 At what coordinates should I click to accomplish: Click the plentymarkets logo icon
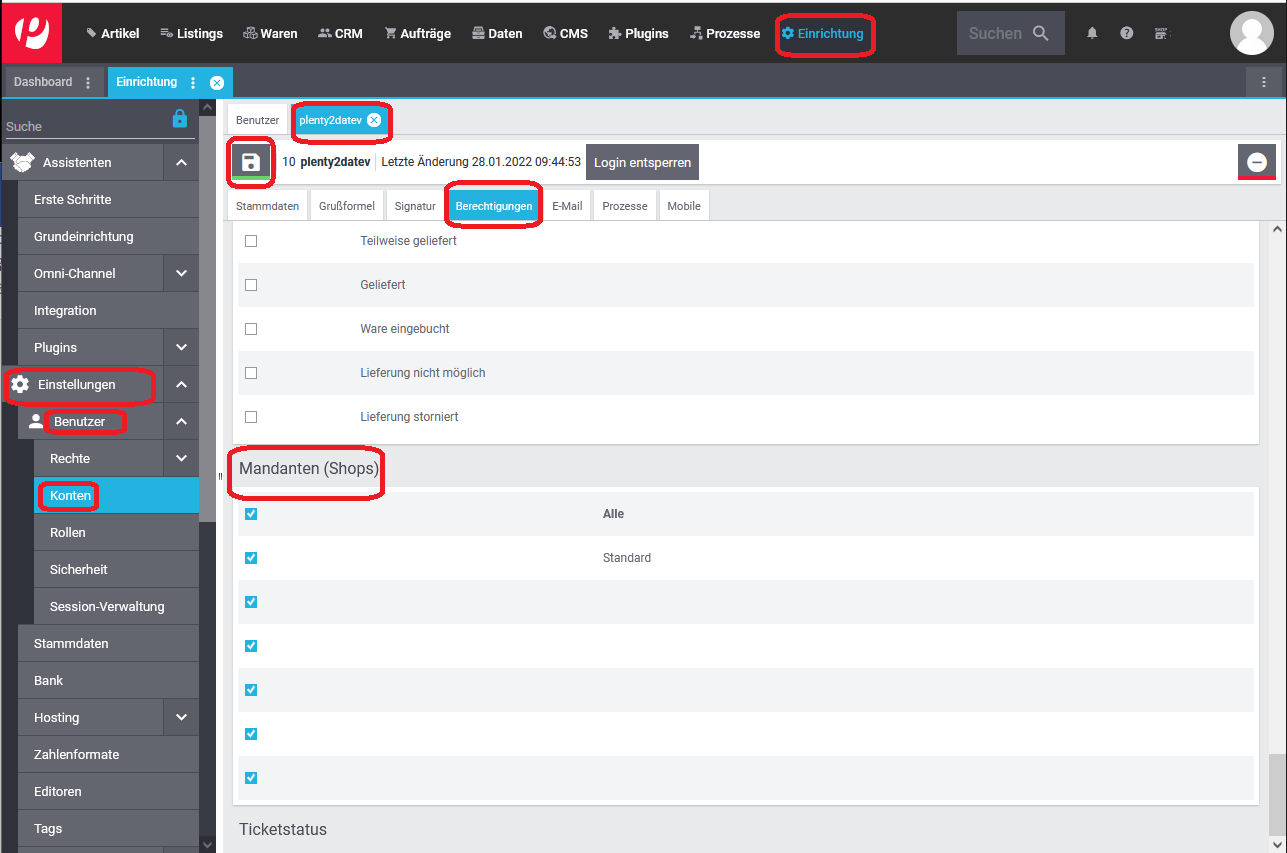pos(31,32)
